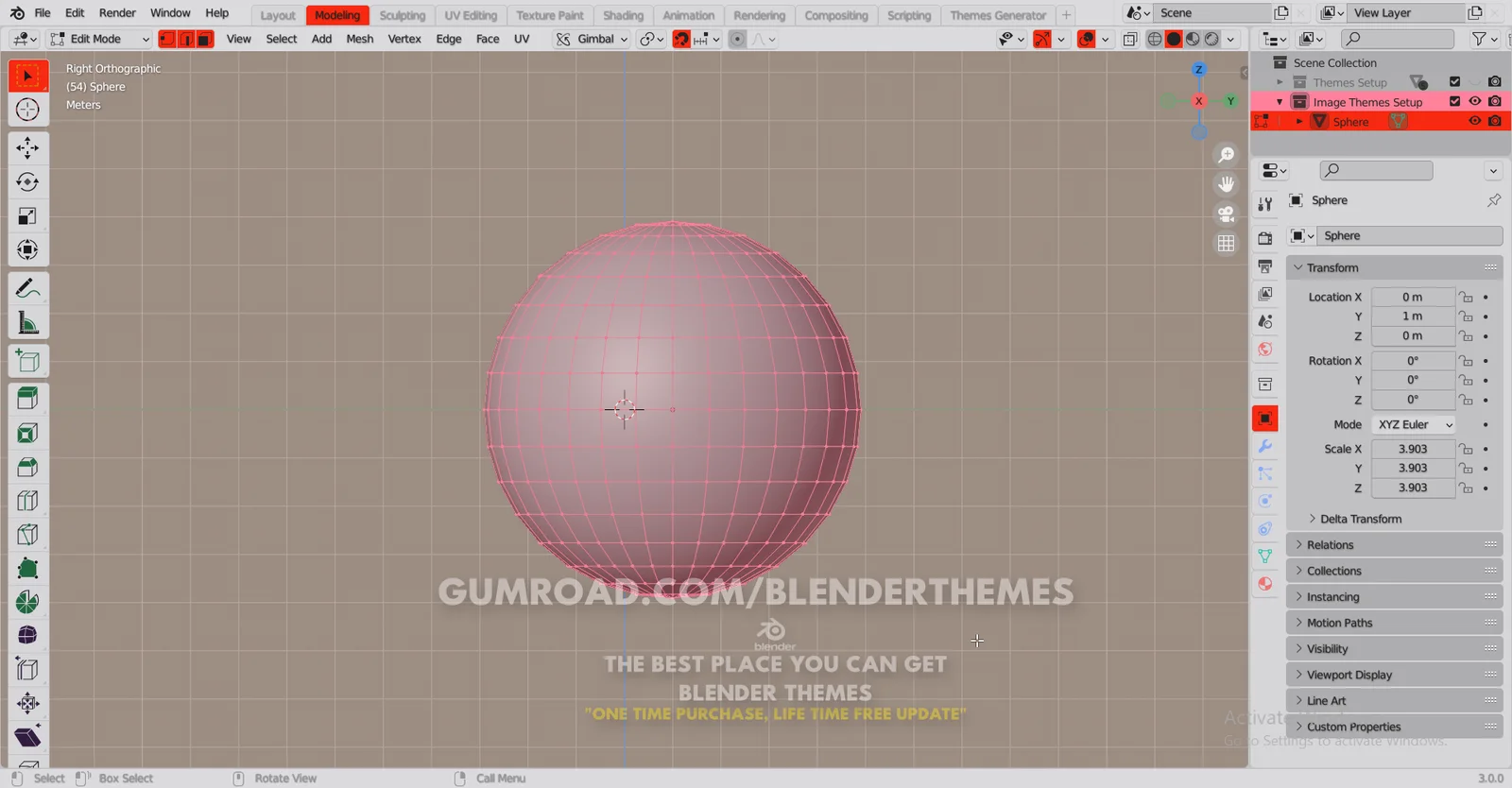Toggle camera view icon
Screen dimensions: 1512x788
click(x=1227, y=214)
